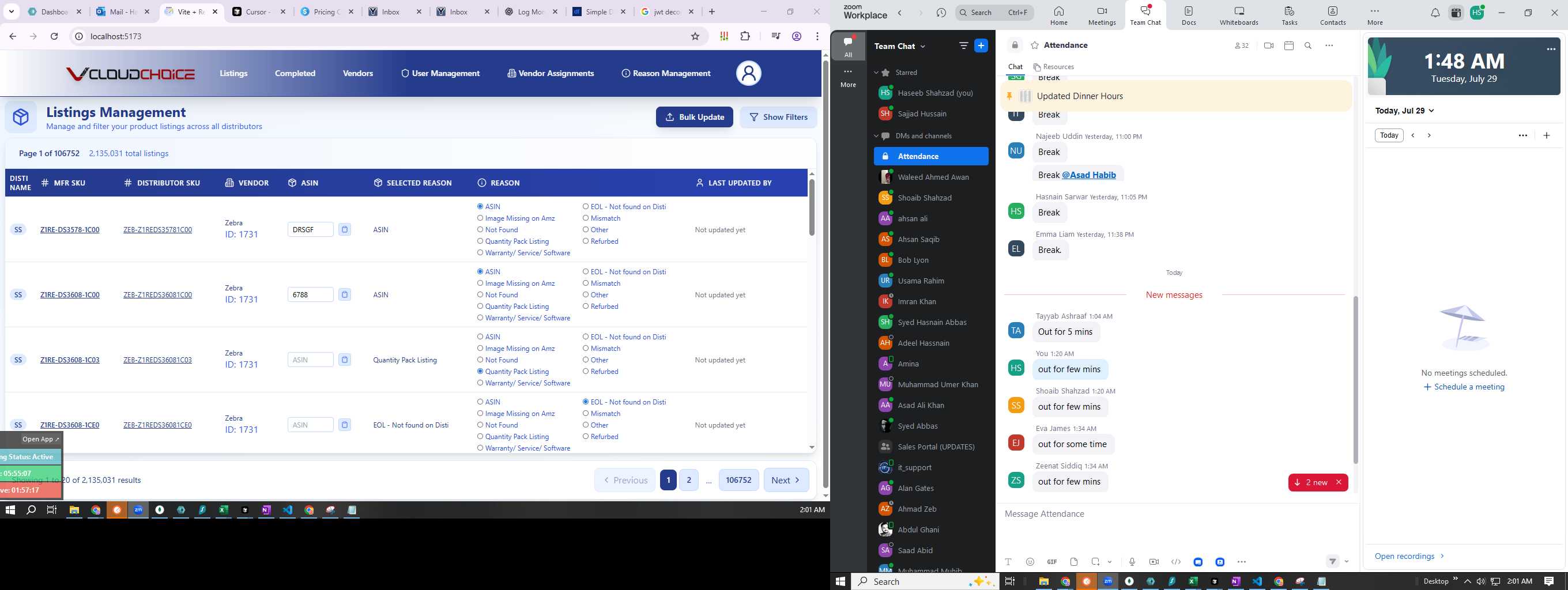Image resolution: width=1568 pixels, height=590 pixels.
Task: Open the send options dropdown arrow
Action: point(1347,562)
